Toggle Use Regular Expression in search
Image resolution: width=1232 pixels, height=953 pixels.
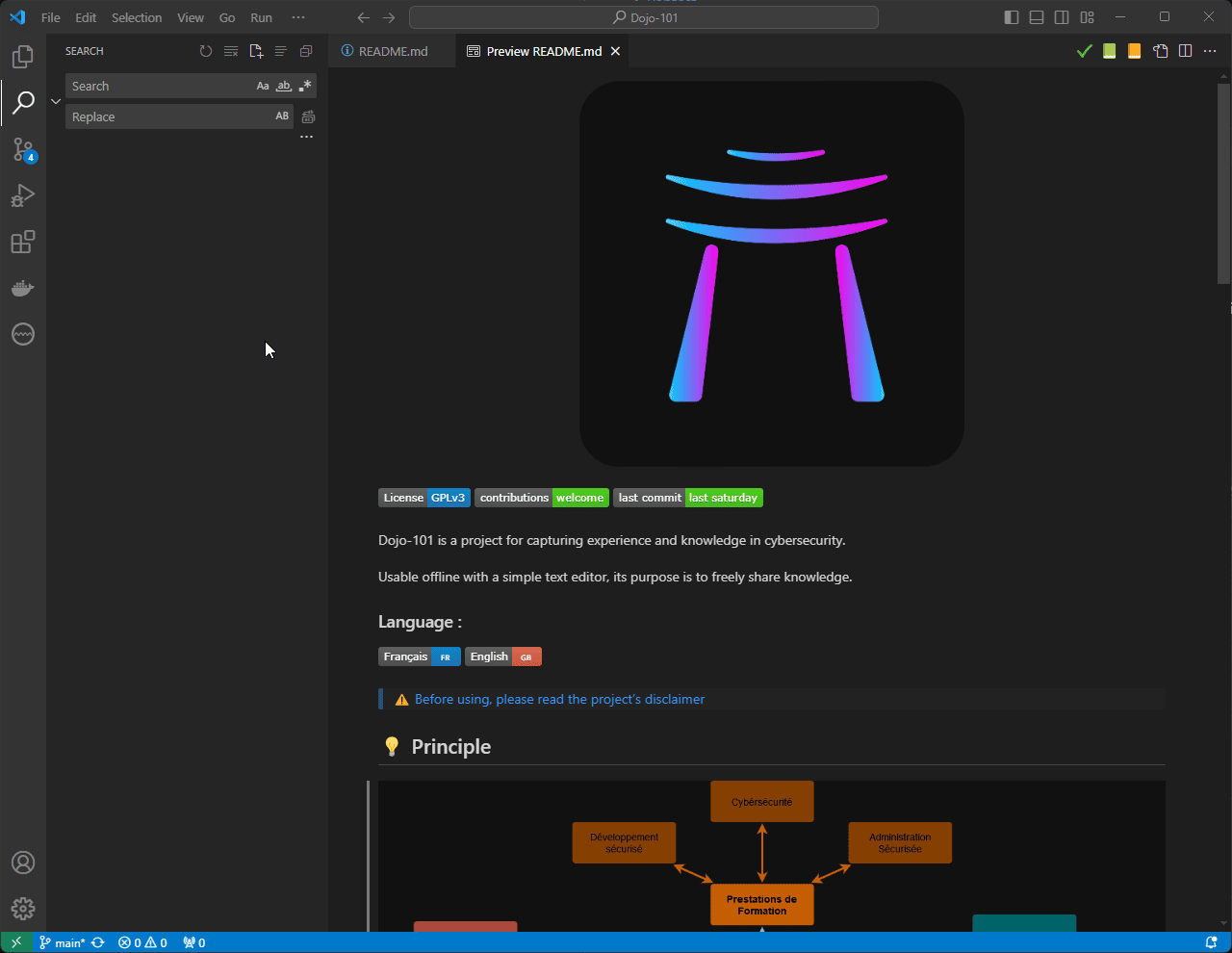[305, 86]
